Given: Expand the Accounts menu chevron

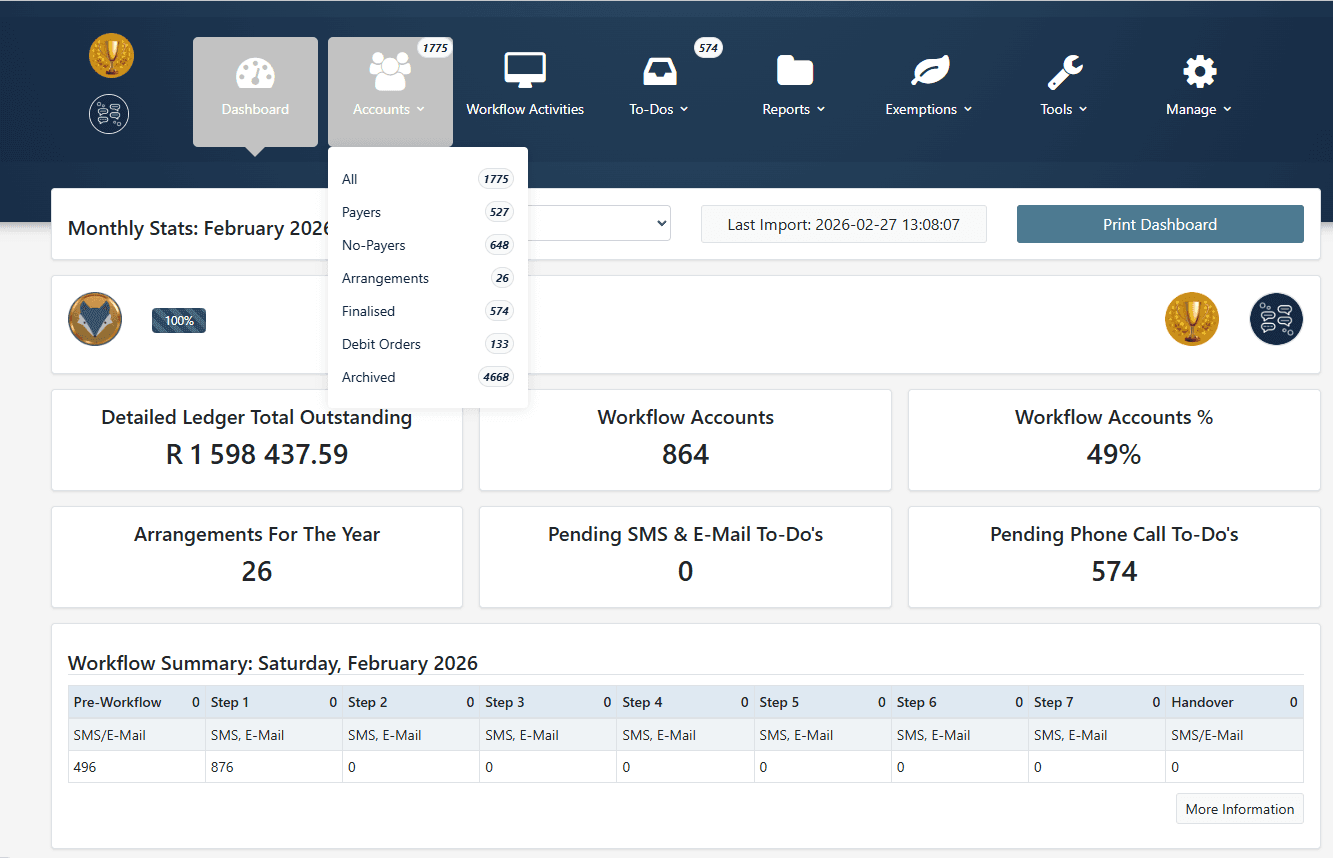Looking at the screenshot, I should (421, 110).
